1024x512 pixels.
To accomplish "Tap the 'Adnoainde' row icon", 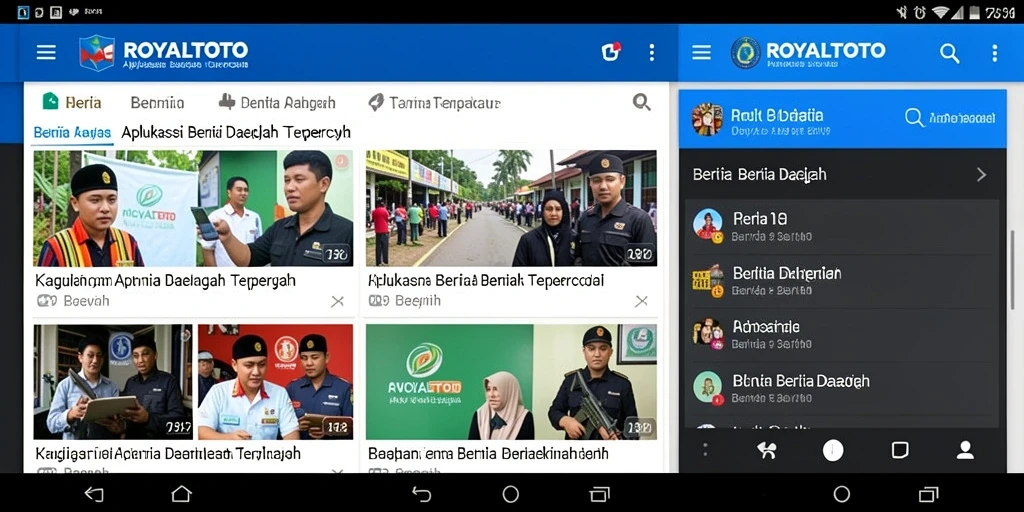I will coord(707,334).
